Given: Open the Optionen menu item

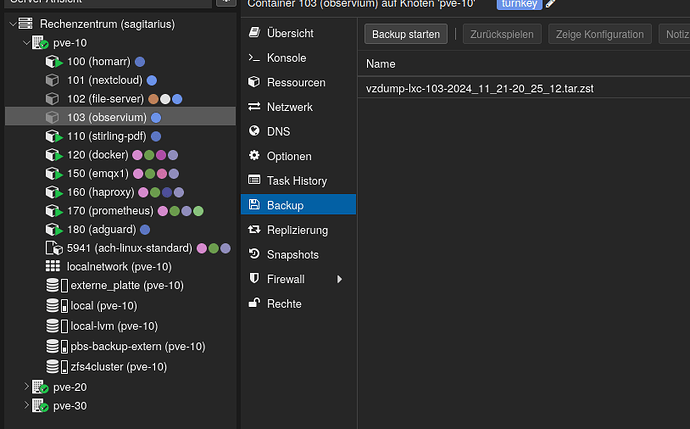Looking at the screenshot, I should coord(298,156).
